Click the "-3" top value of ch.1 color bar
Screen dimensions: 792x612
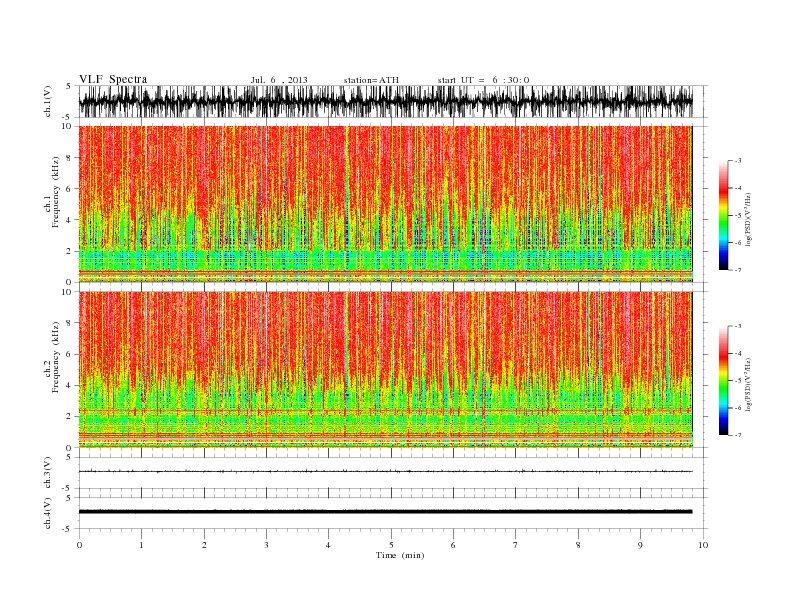(737, 161)
